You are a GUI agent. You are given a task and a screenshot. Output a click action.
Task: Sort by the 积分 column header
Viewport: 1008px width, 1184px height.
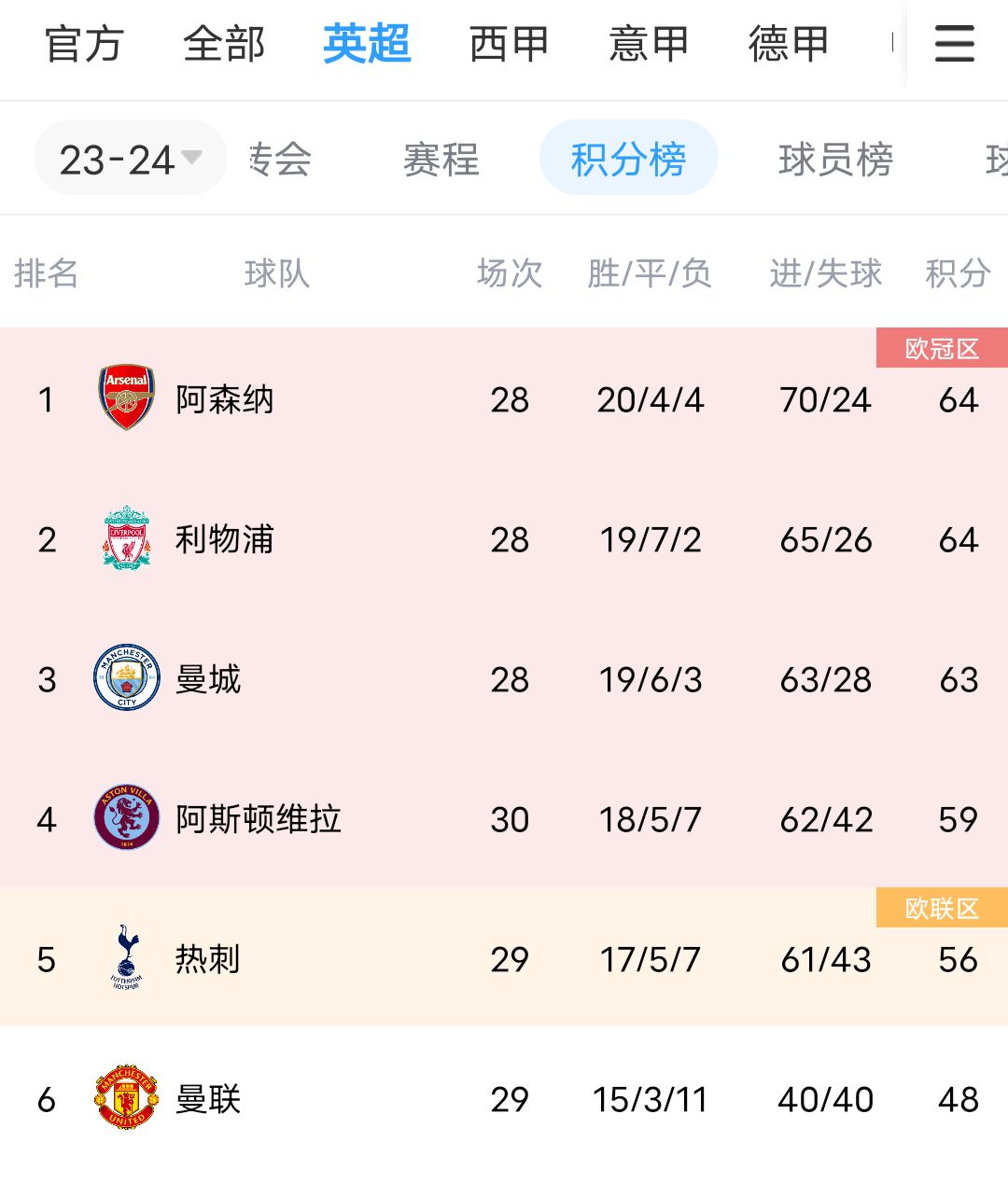click(x=957, y=273)
